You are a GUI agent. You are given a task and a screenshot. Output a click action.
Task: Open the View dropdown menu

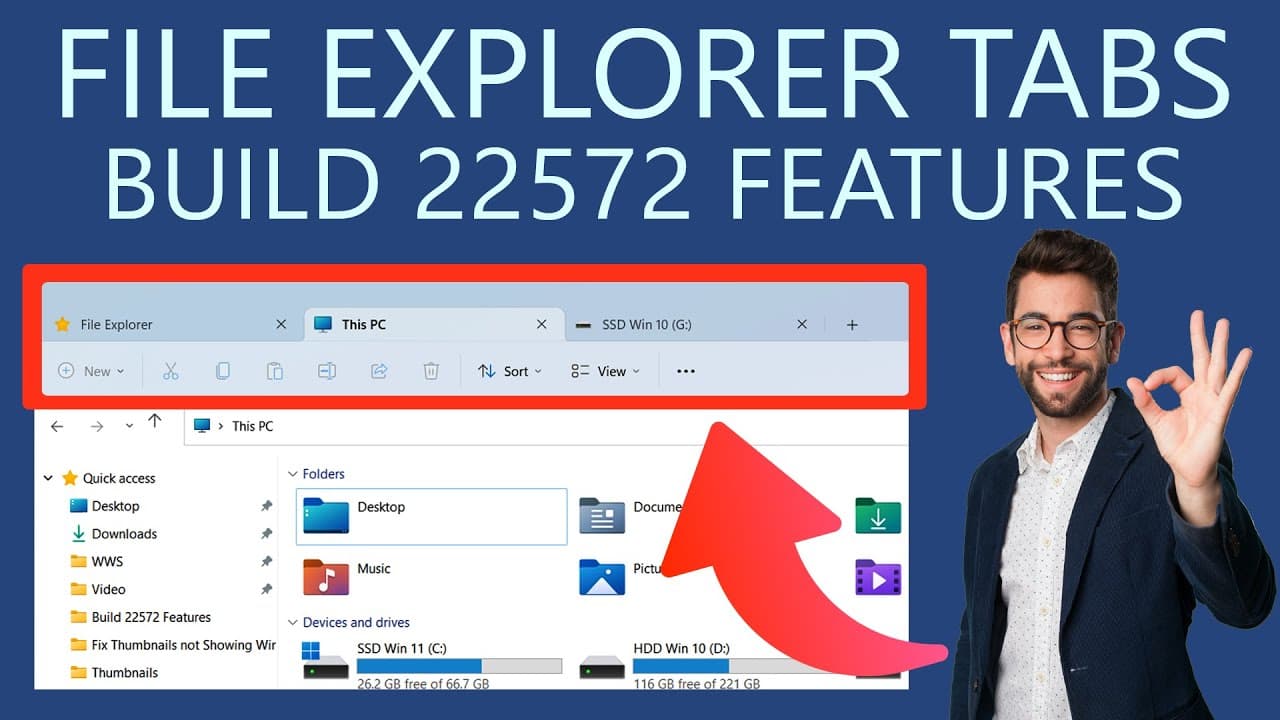[606, 371]
